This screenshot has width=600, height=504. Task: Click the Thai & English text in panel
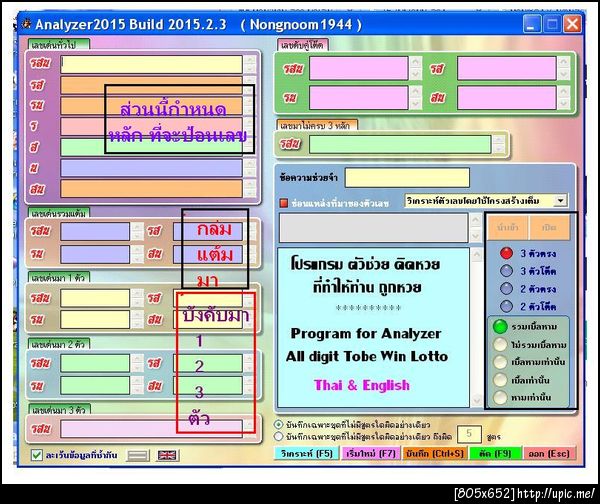coord(362,385)
